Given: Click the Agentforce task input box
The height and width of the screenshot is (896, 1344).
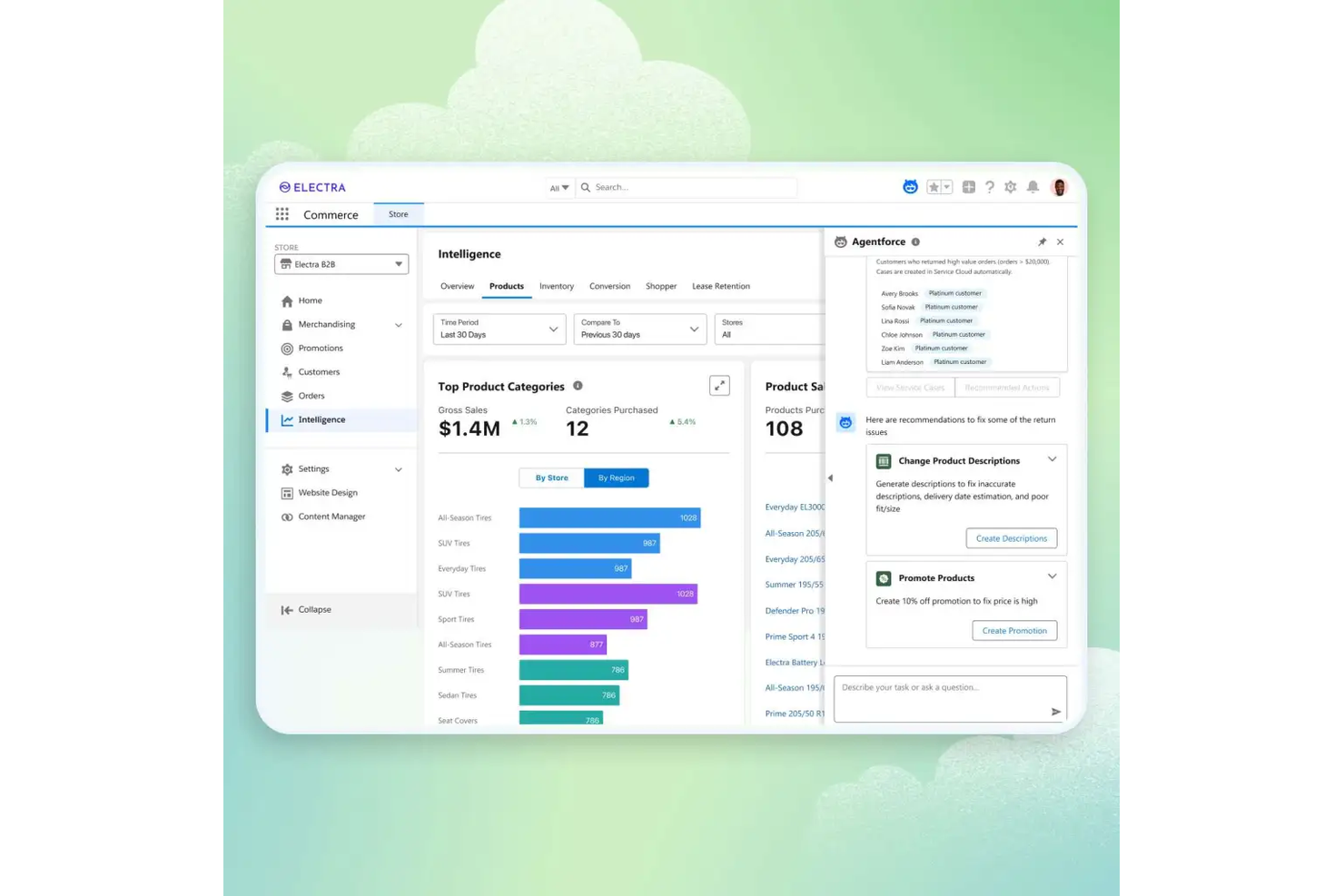Looking at the screenshot, I should pyautogui.click(x=950, y=699).
